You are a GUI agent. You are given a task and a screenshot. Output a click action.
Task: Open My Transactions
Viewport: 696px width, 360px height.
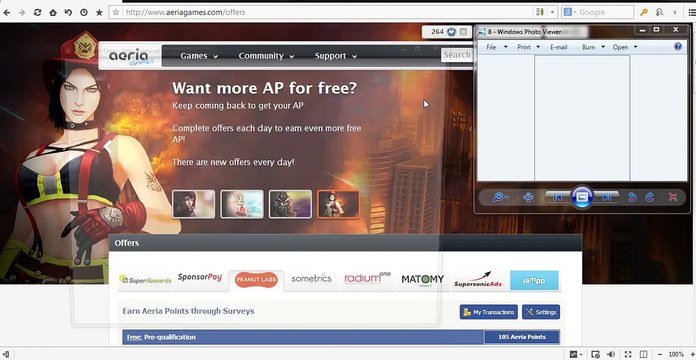[x=489, y=312]
